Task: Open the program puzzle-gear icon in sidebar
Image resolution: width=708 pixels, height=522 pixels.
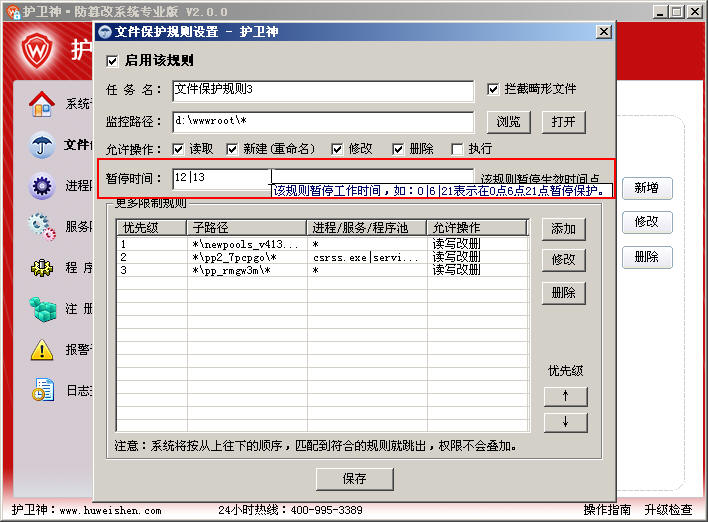Action: point(42,268)
